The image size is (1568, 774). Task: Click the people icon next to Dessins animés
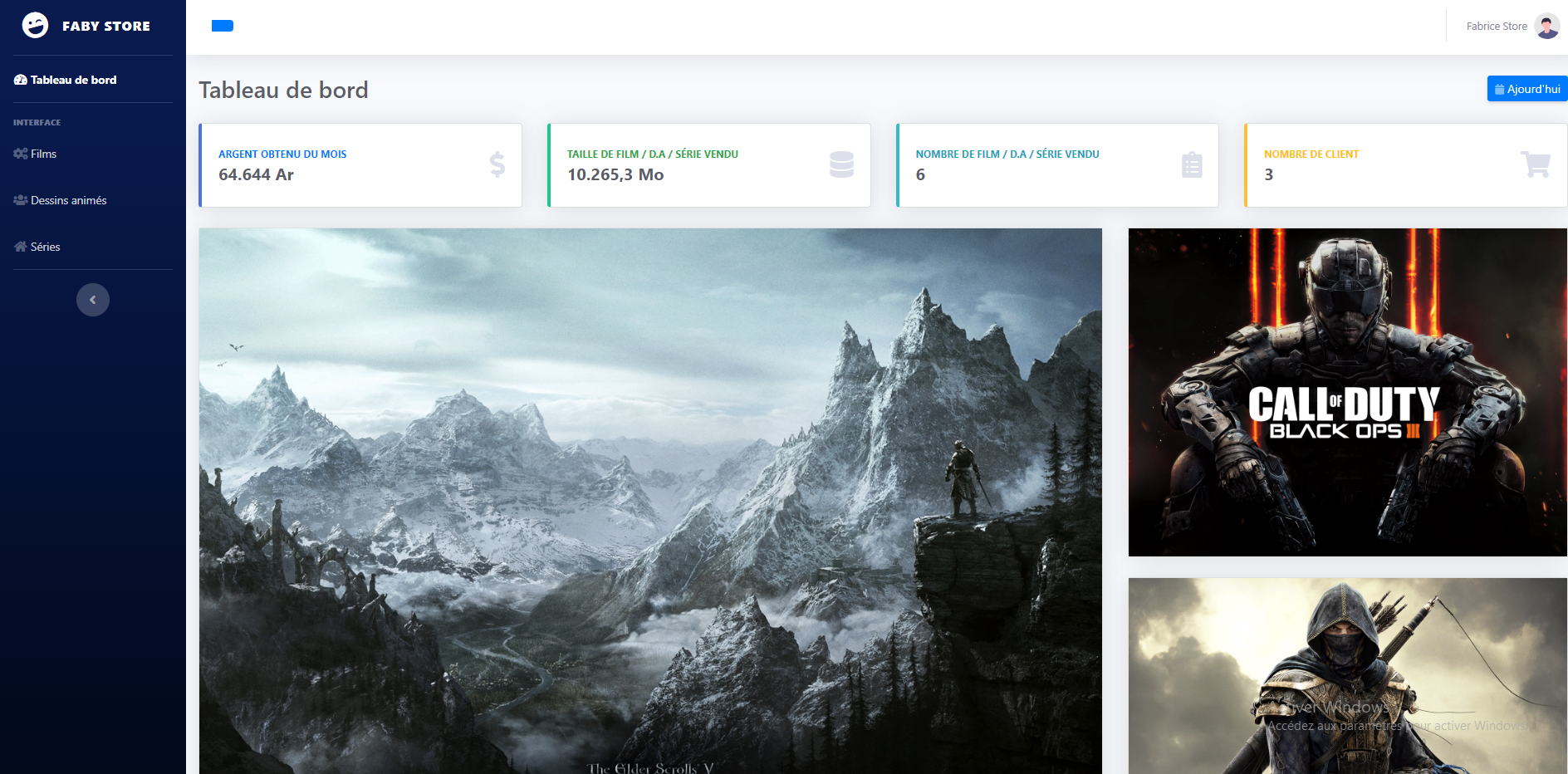tap(21, 200)
